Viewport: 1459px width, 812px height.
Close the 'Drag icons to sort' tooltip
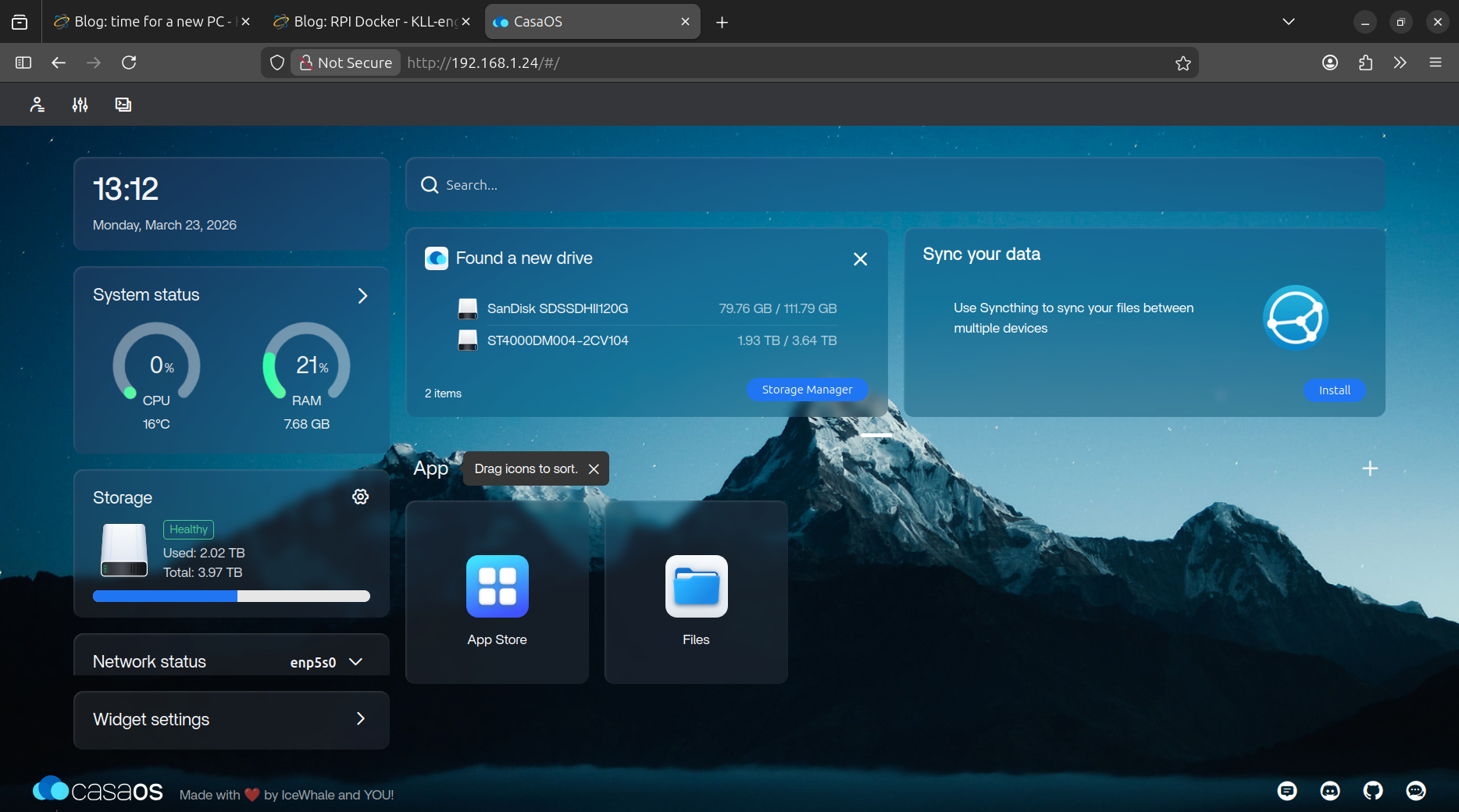[594, 469]
